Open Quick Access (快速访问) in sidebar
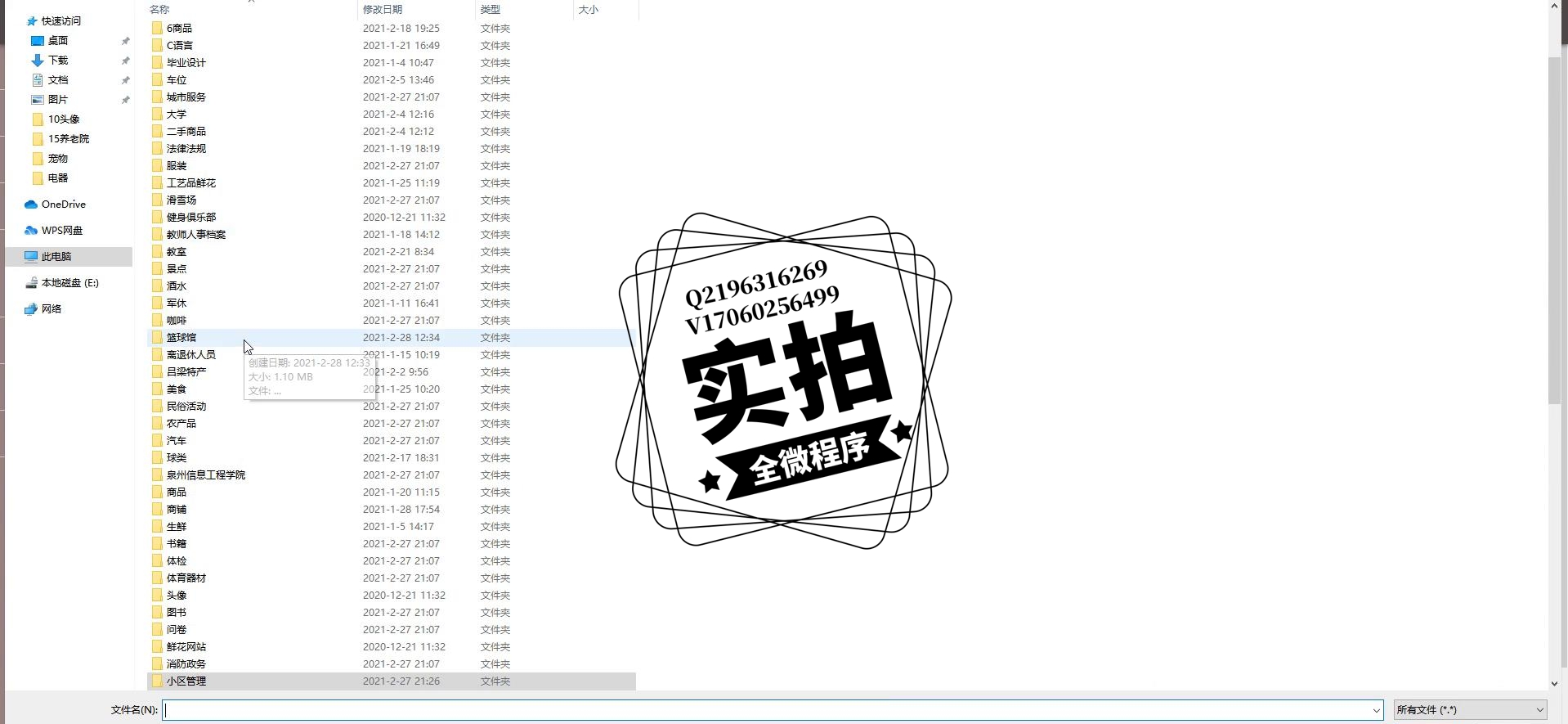This screenshot has height=724, width=1568. tap(61, 20)
